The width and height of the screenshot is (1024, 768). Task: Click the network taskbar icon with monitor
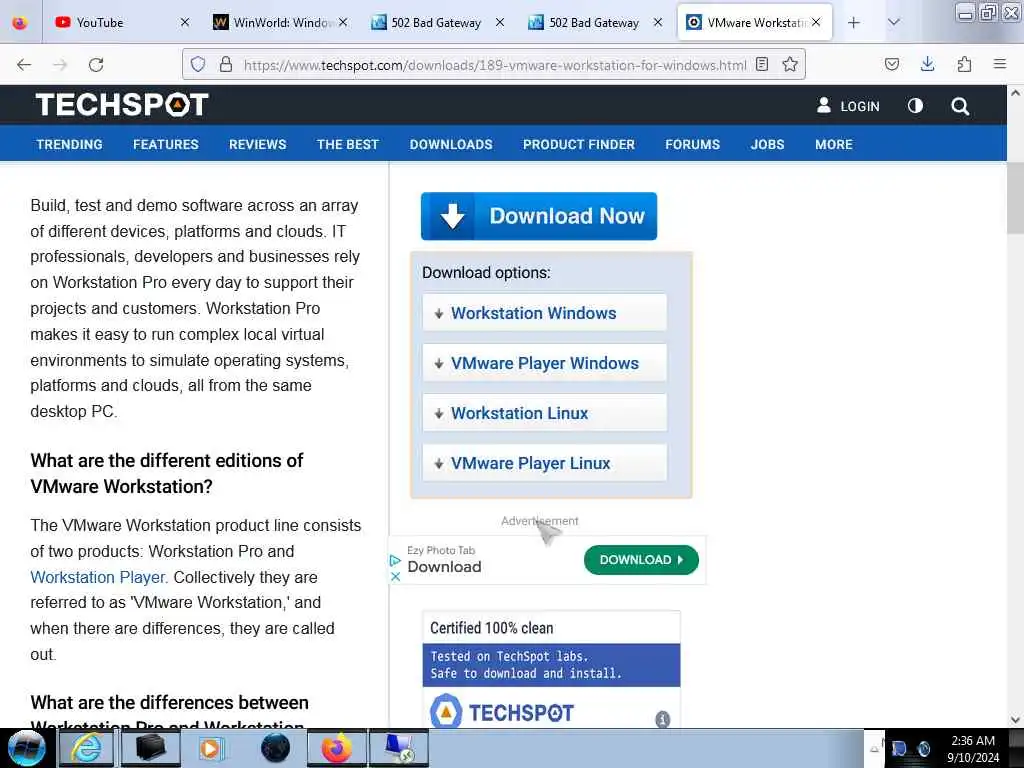[399, 748]
